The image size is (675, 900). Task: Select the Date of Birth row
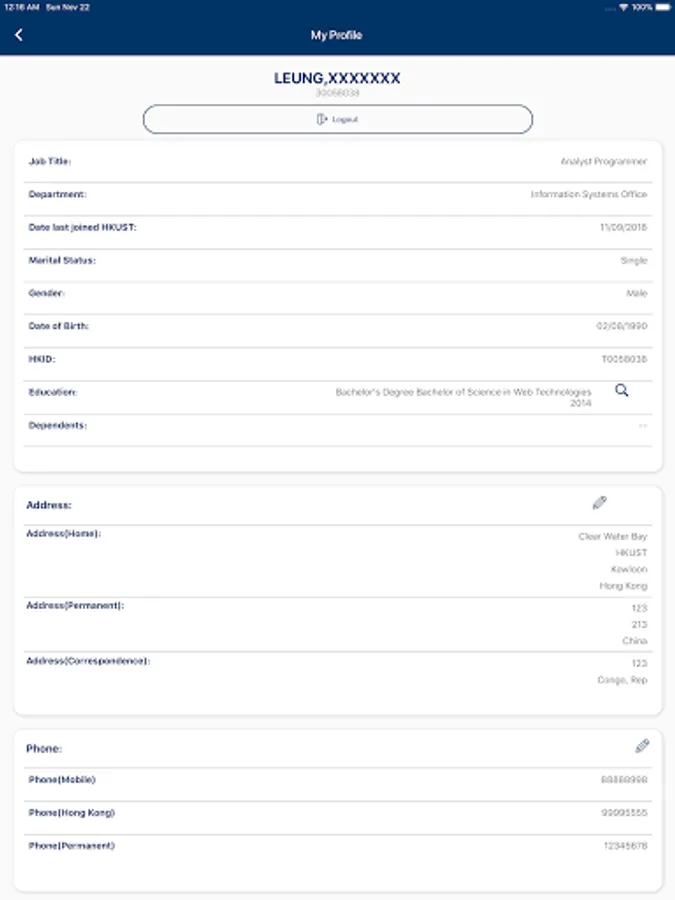click(338, 326)
